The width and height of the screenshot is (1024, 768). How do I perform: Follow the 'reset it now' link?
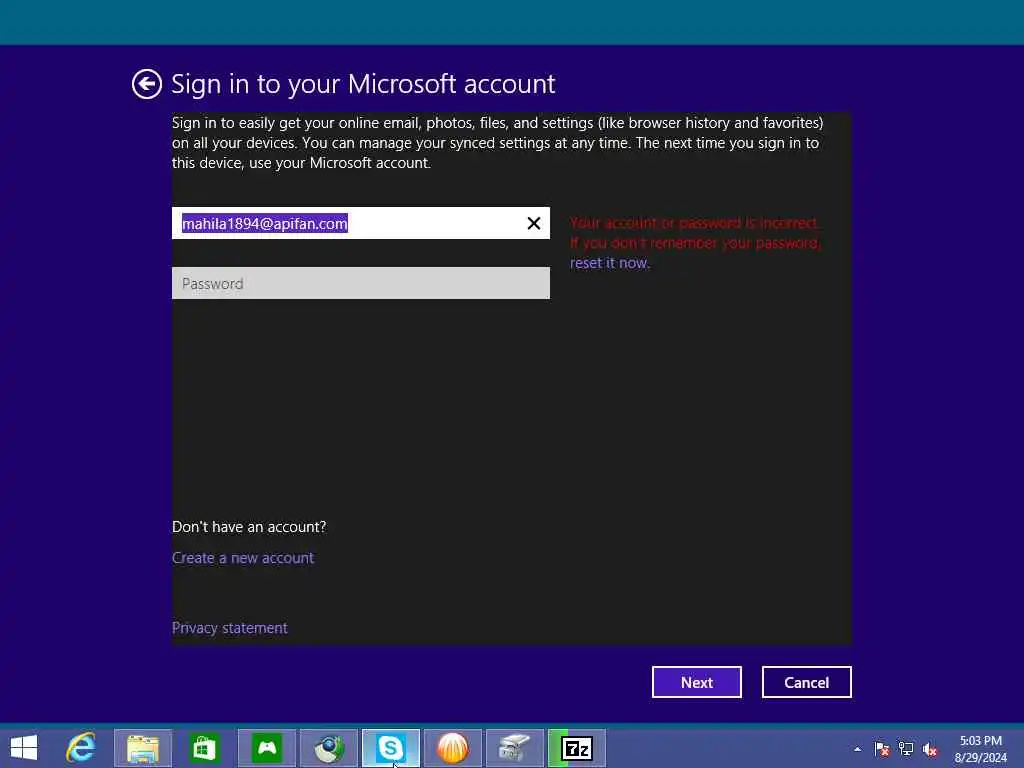(609, 263)
